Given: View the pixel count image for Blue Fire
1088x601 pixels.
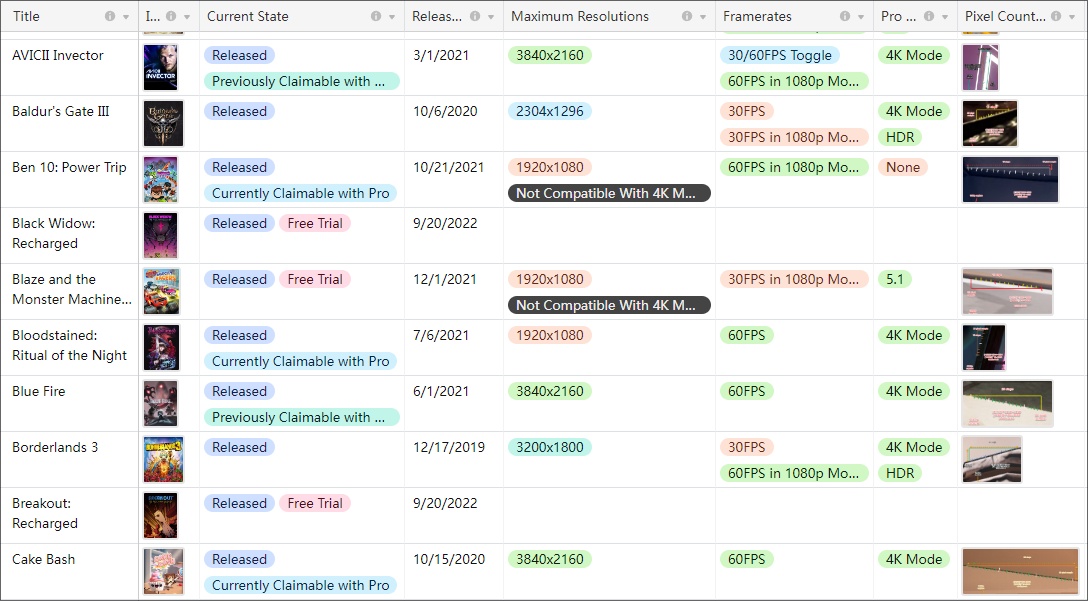Looking at the screenshot, I should [1008, 404].
